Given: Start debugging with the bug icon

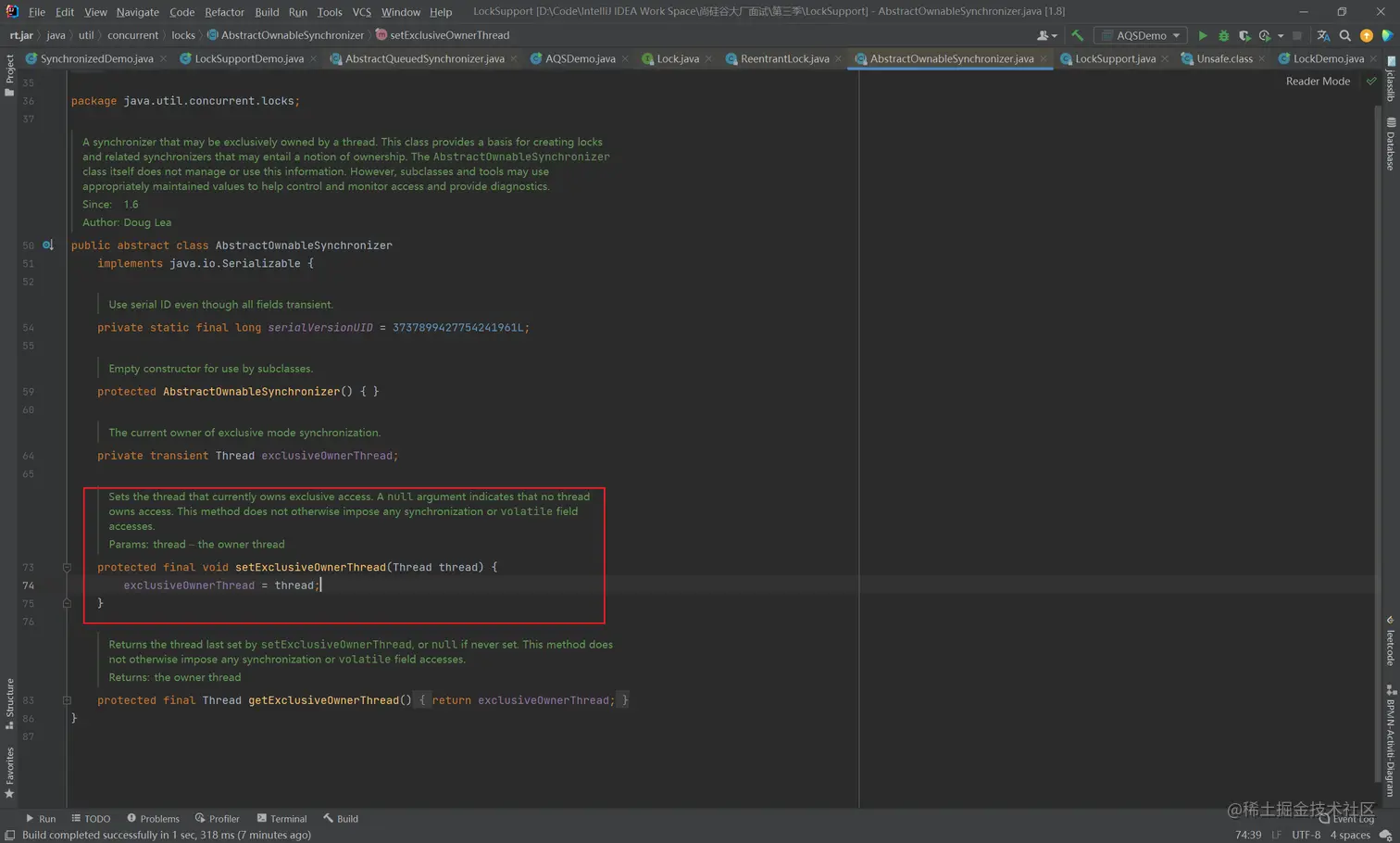Looking at the screenshot, I should click(1223, 35).
